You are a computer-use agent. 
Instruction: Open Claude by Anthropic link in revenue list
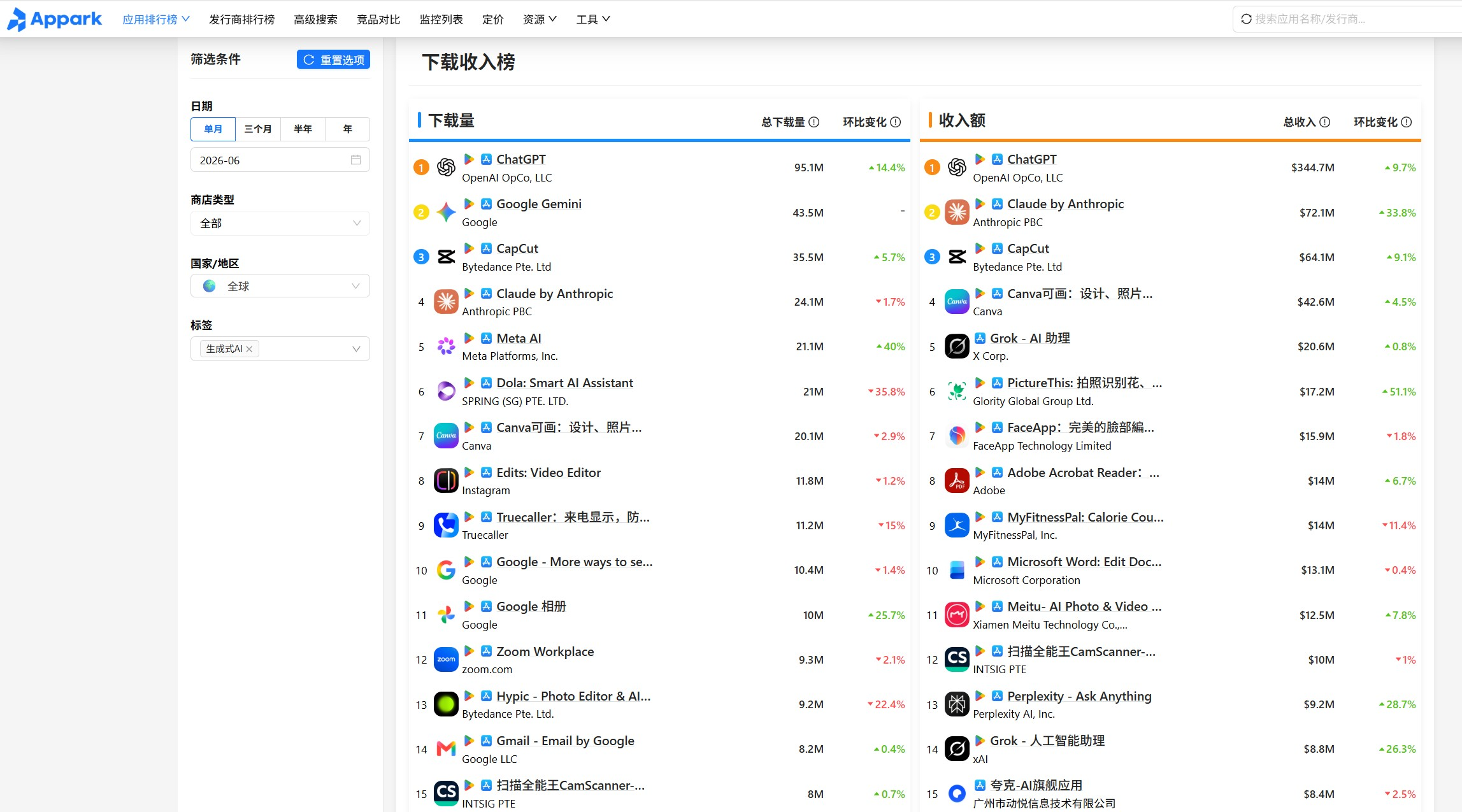coord(1065,204)
